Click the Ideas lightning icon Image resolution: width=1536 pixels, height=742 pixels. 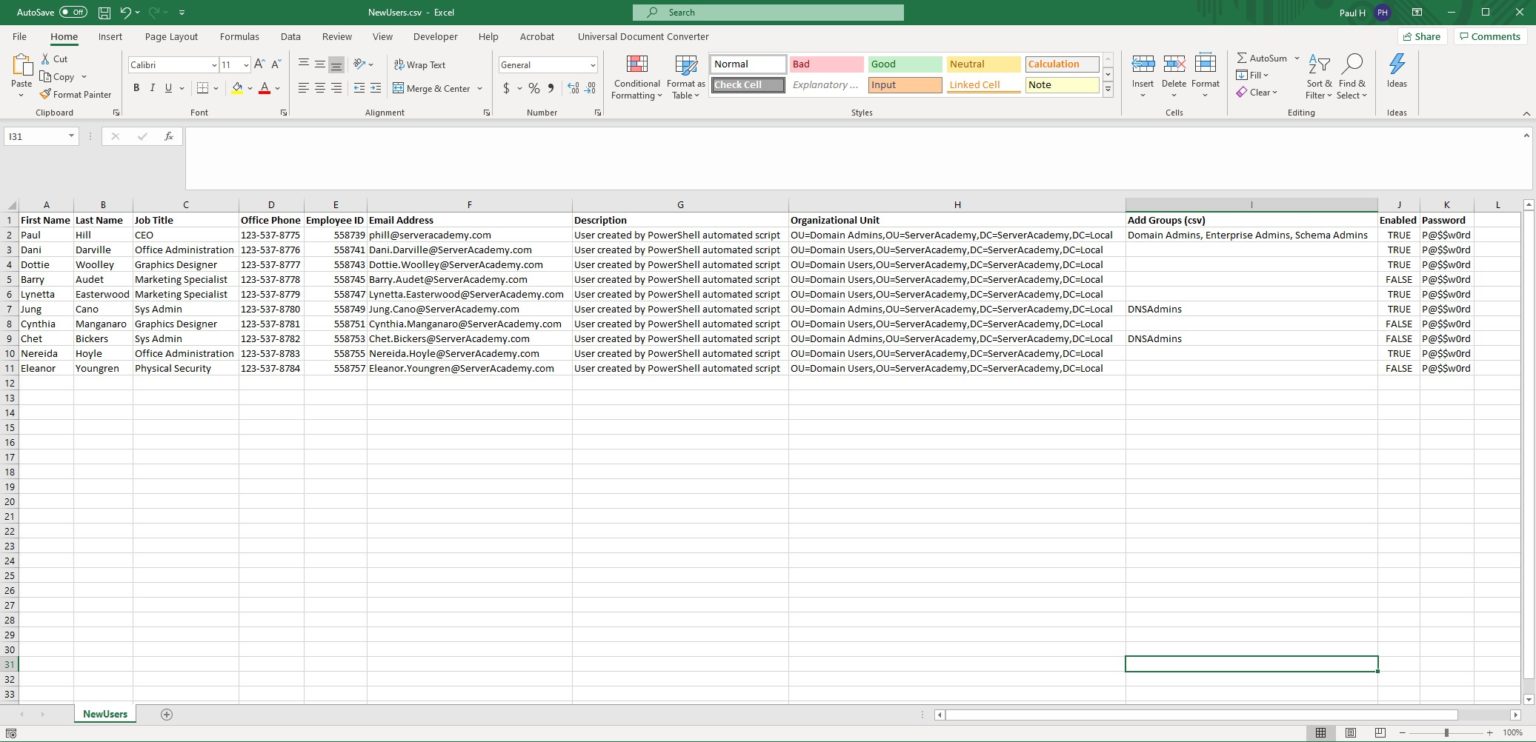[x=1396, y=65]
